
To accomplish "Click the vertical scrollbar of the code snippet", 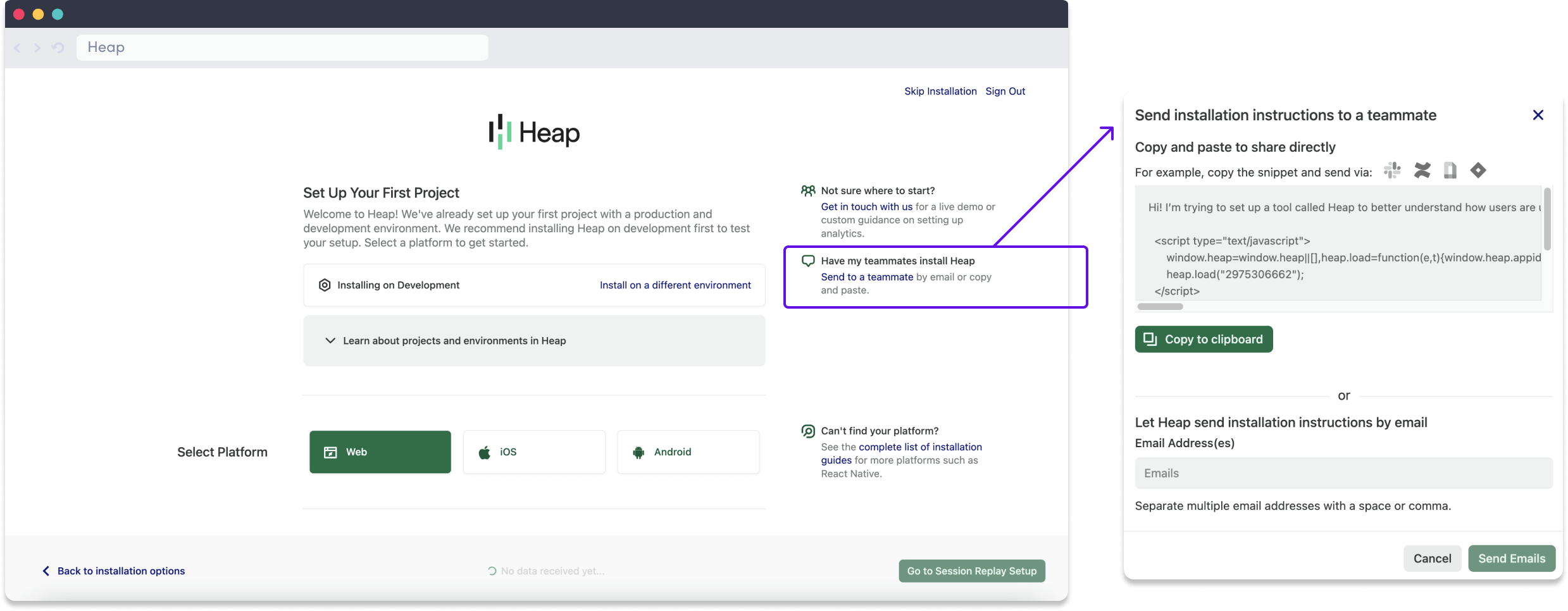I will [1547, 219].
